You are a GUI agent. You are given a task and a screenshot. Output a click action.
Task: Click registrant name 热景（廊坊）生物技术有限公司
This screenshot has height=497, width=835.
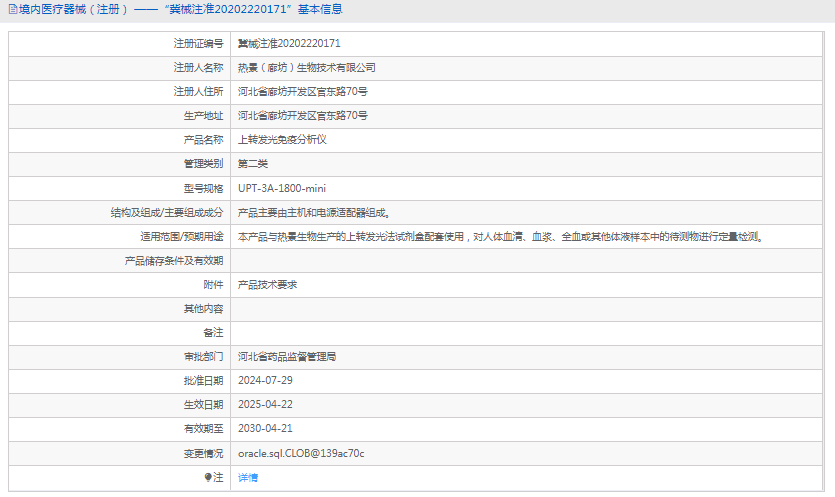click(307, 68)
